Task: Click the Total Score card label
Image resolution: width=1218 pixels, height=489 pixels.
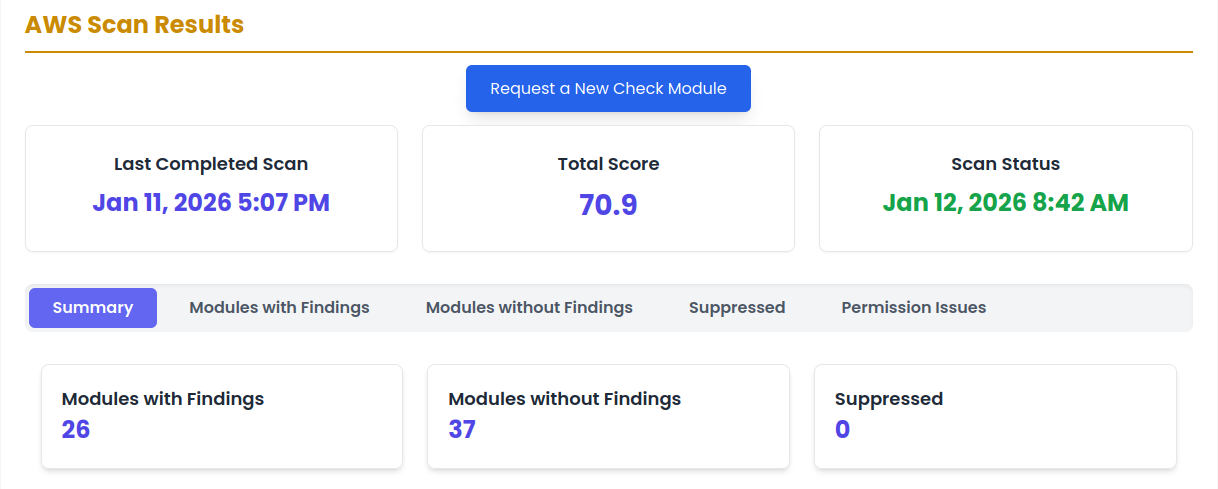Action: click(608, 164)
